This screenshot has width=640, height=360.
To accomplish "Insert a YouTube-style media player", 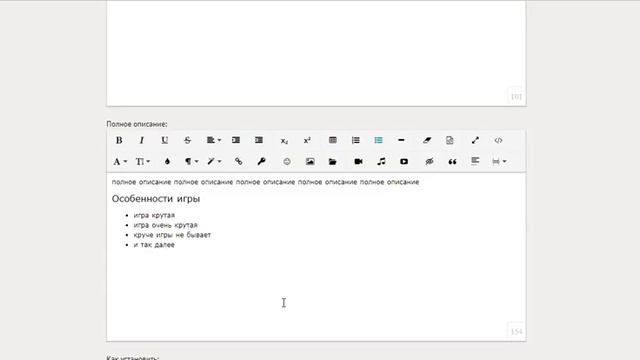I will pyautogui.click(x=404, y=162).
